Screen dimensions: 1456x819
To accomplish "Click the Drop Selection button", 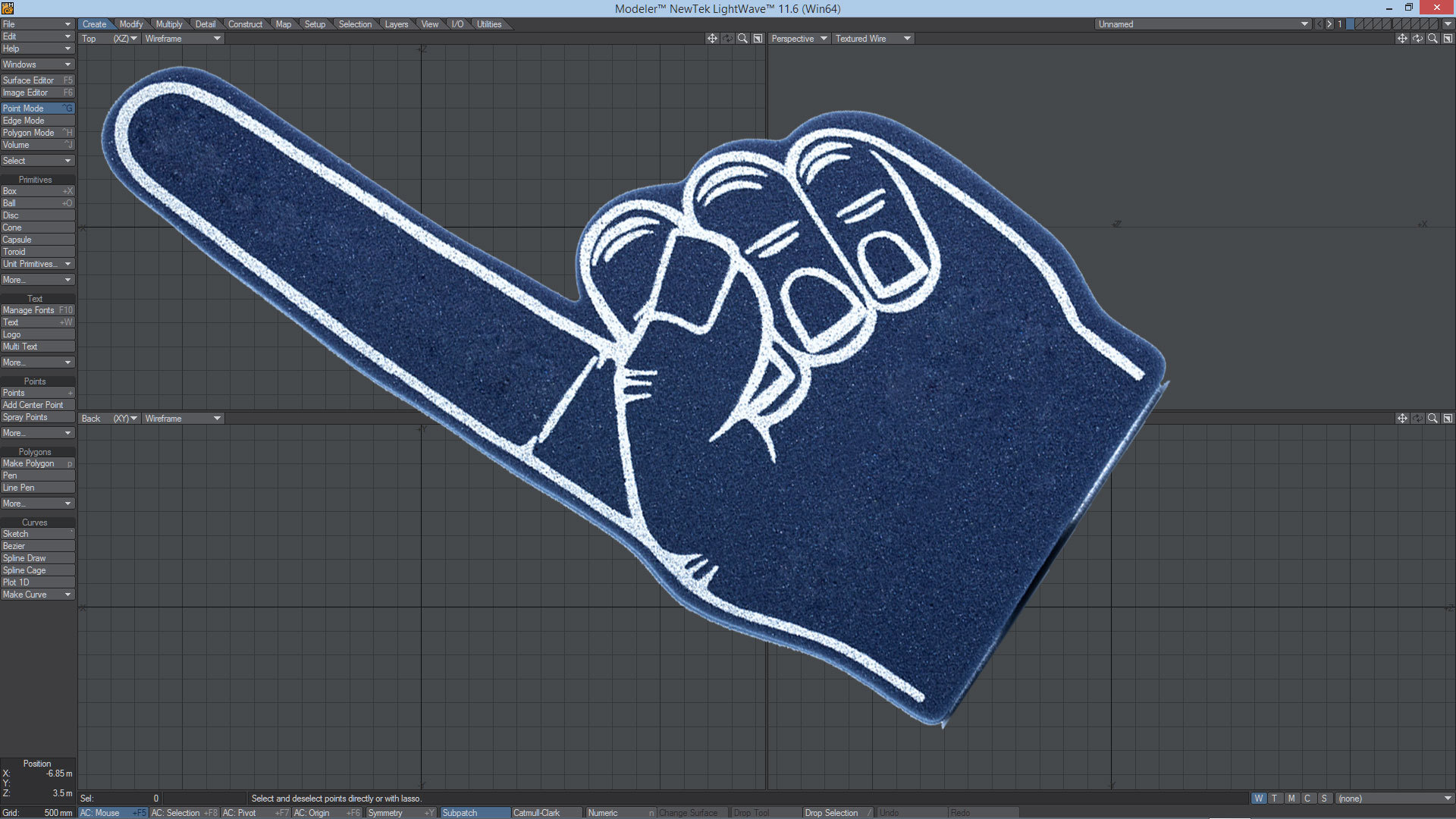I will [x=836, y=813].
